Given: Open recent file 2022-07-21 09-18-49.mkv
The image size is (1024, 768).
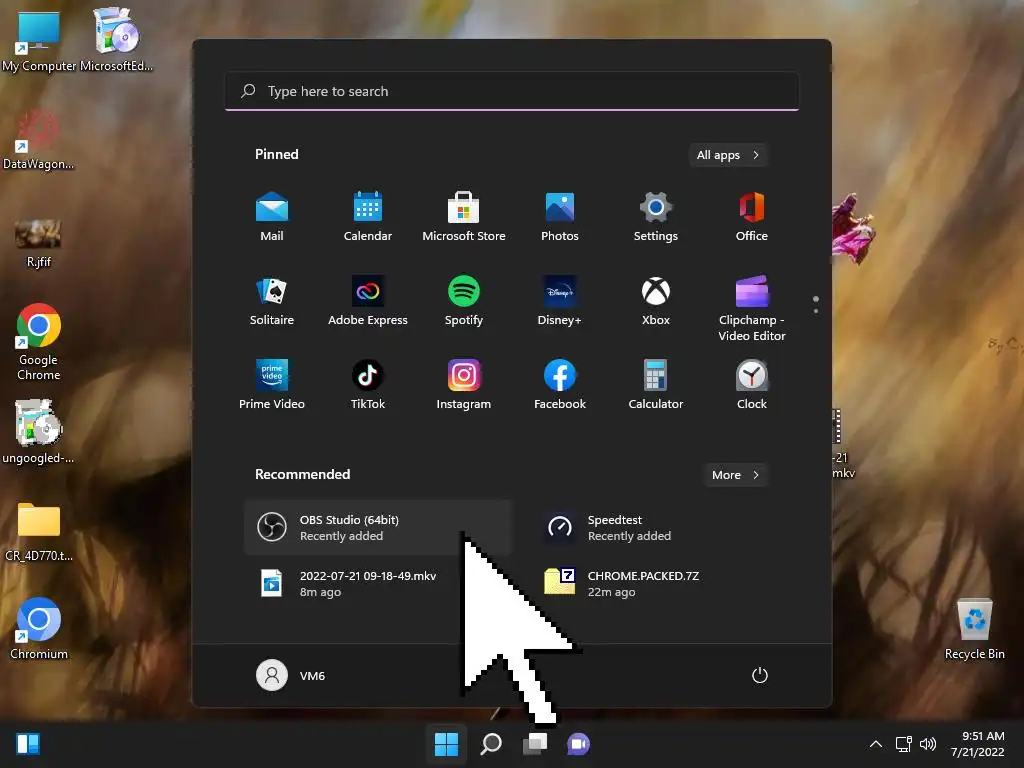Looking at the screenshot, I should coord(377,584).
